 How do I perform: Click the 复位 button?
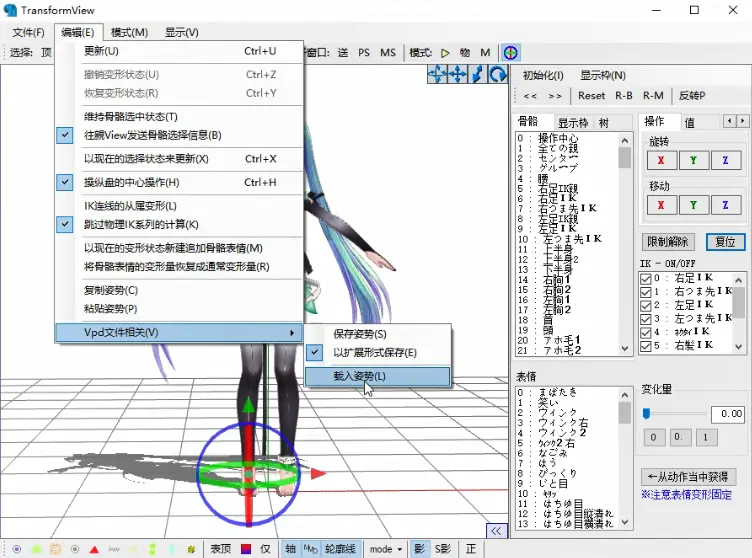(725, 242)
